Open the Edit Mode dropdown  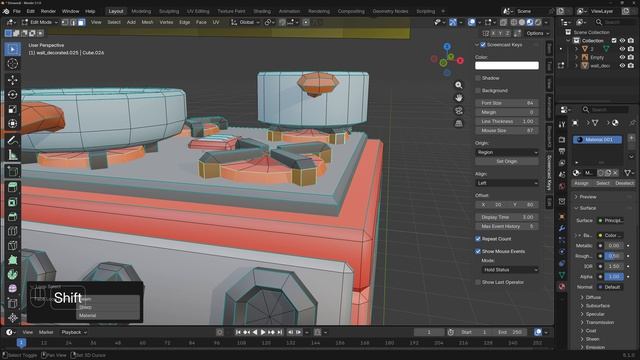pos(40,22)
